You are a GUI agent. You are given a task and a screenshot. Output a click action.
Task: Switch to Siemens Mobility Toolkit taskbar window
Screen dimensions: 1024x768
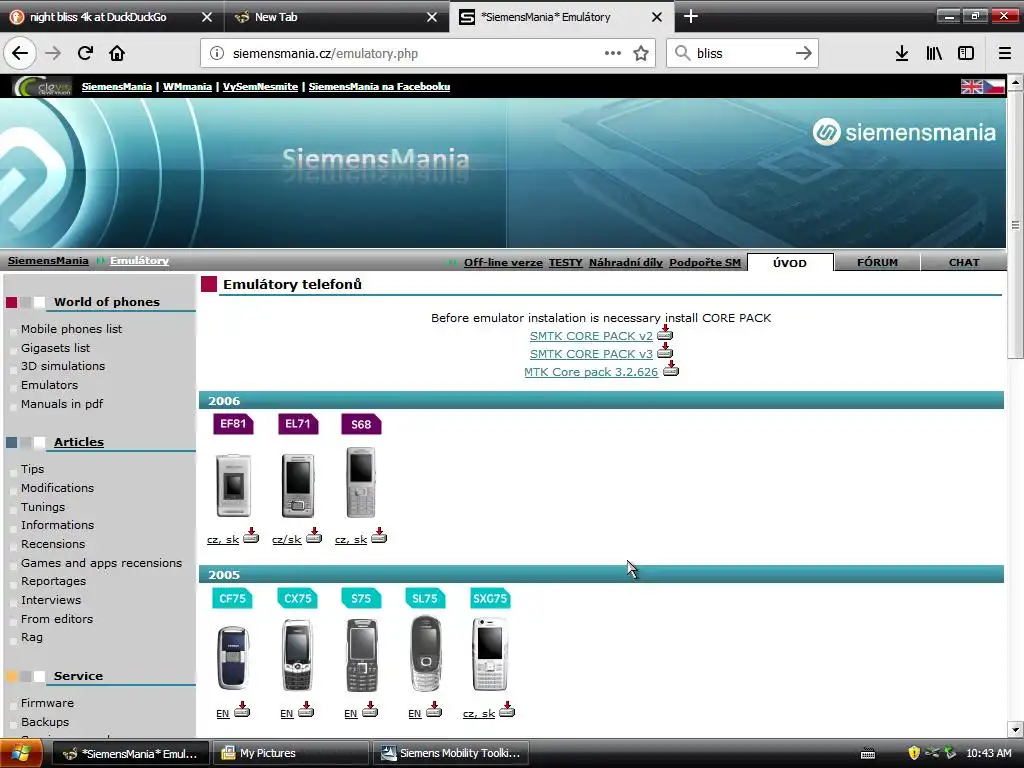pos(451,753)
